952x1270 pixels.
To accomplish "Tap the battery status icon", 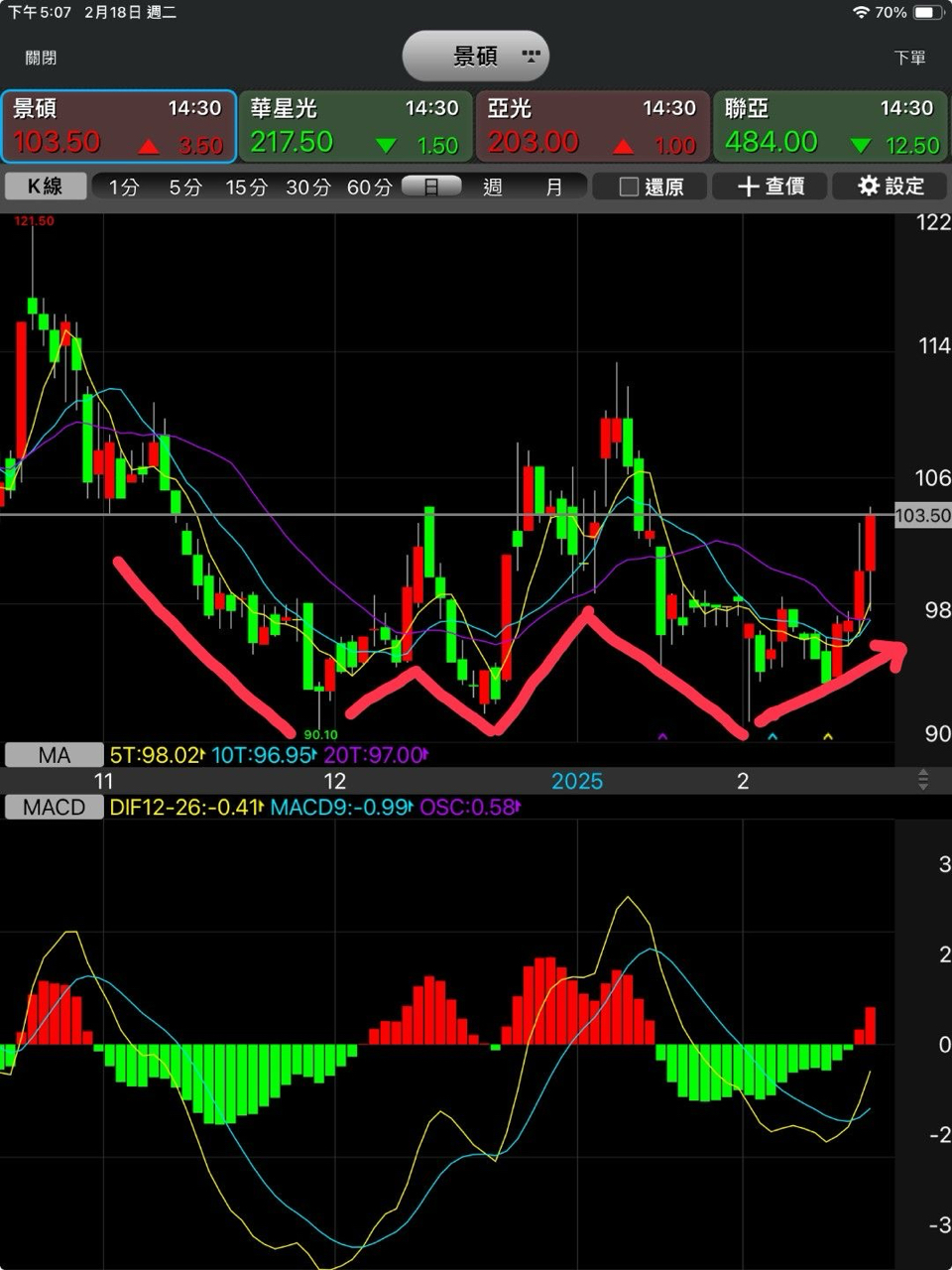I will pos(927,13).
